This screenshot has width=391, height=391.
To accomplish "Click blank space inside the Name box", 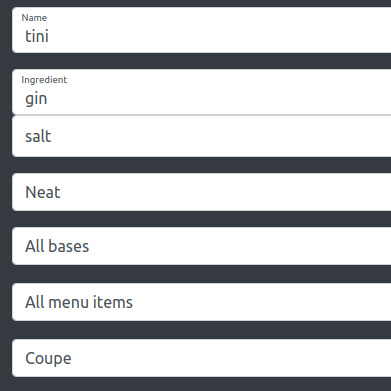I will pyautogui.click(x=220, y=36).
